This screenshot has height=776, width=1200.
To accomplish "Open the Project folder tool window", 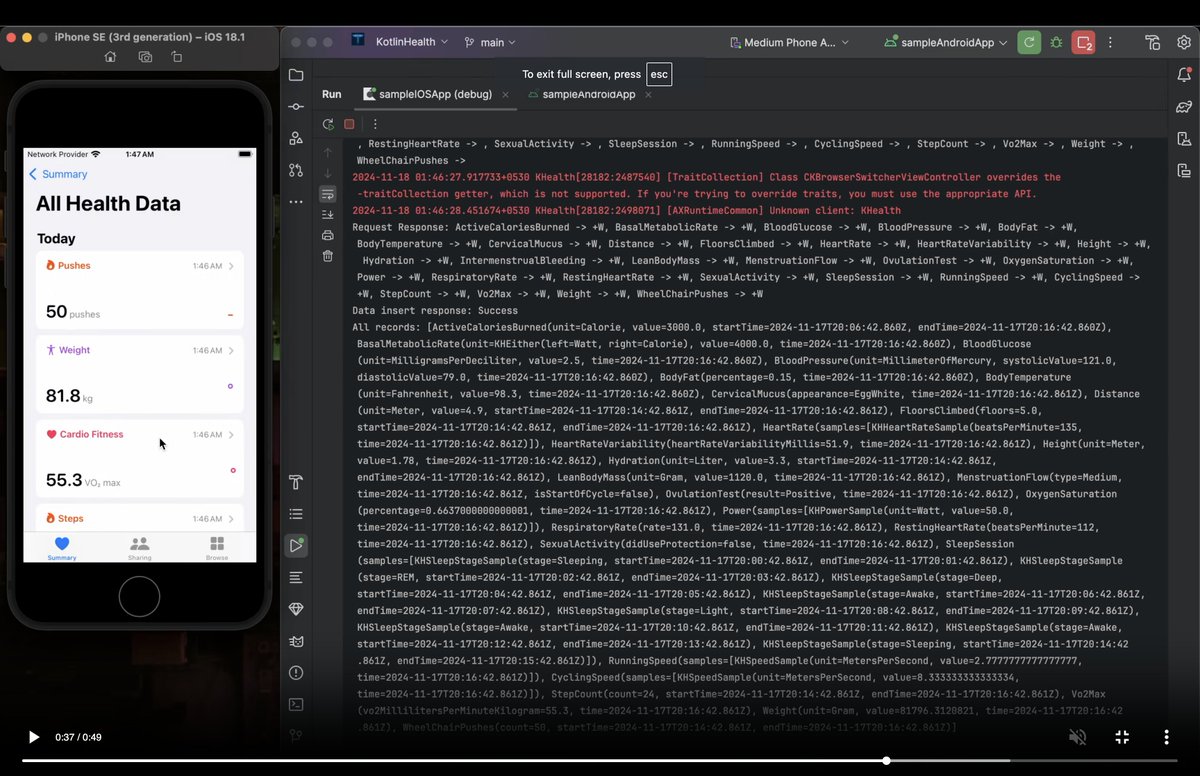I will pos(296,75).
